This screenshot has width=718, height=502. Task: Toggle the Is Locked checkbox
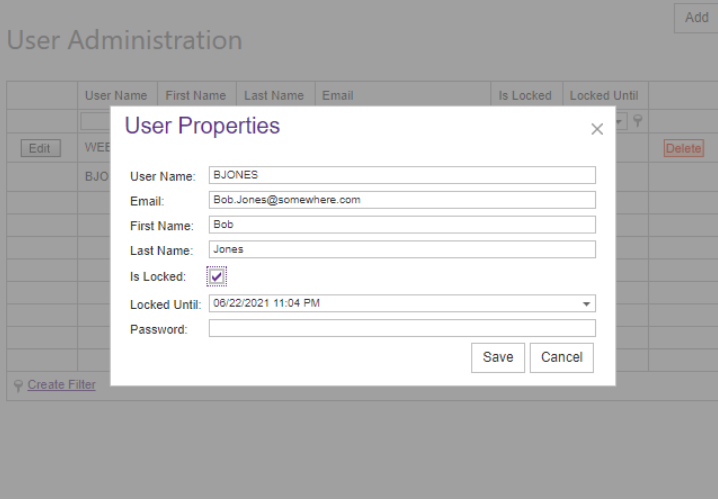[217, 276]
